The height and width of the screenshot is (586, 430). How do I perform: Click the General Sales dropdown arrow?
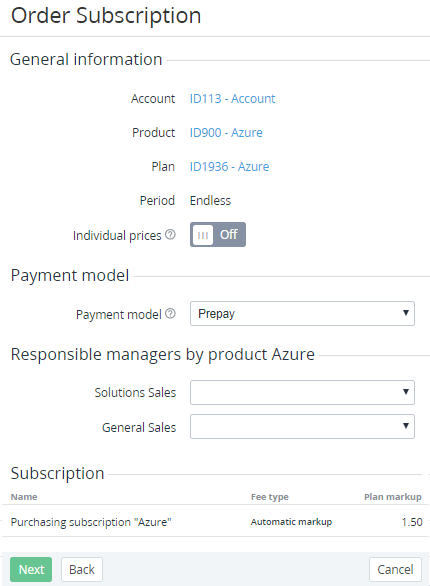click(x=406, y=426)
